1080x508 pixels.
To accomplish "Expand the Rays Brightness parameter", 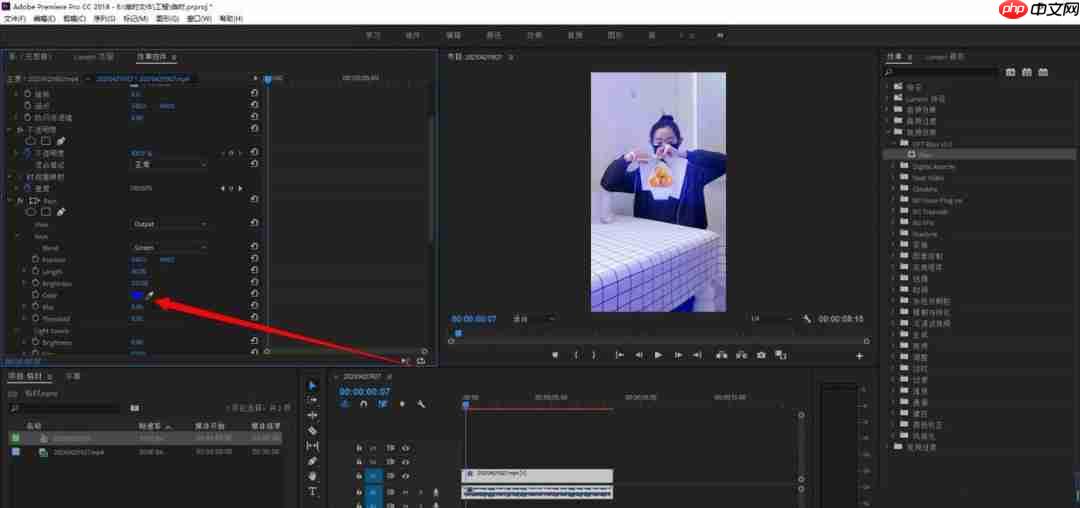I will pyautogui.click(x=25, y=283).
